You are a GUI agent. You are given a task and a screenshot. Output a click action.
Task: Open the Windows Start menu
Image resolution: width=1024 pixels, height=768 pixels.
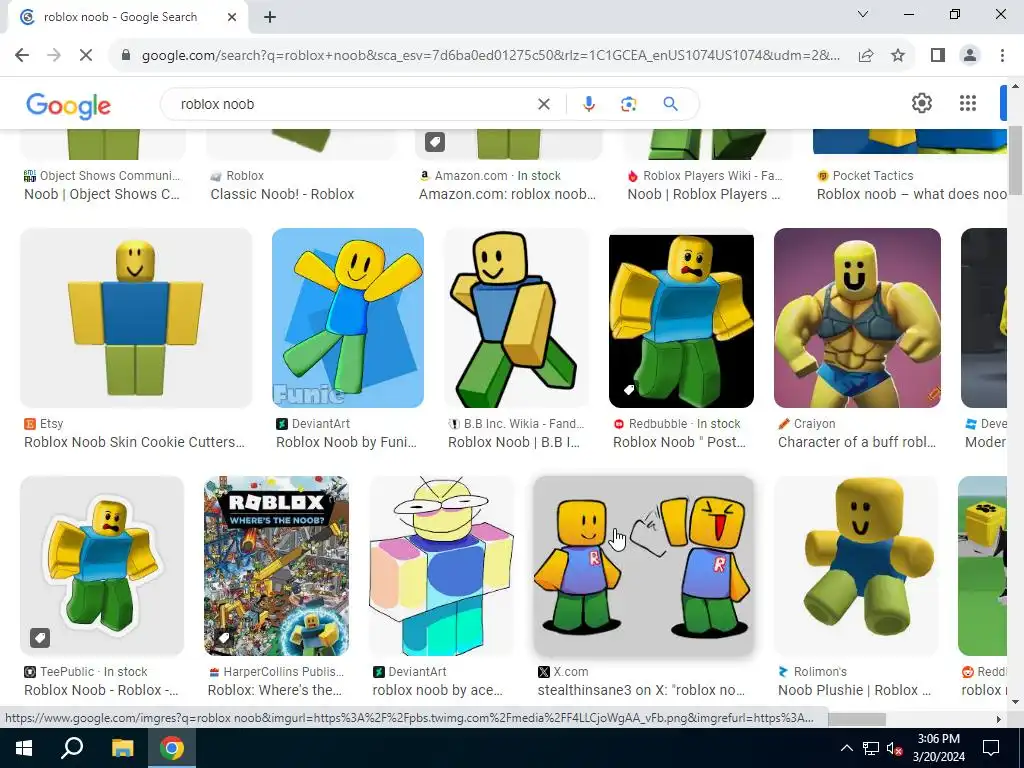pos(24,748)
